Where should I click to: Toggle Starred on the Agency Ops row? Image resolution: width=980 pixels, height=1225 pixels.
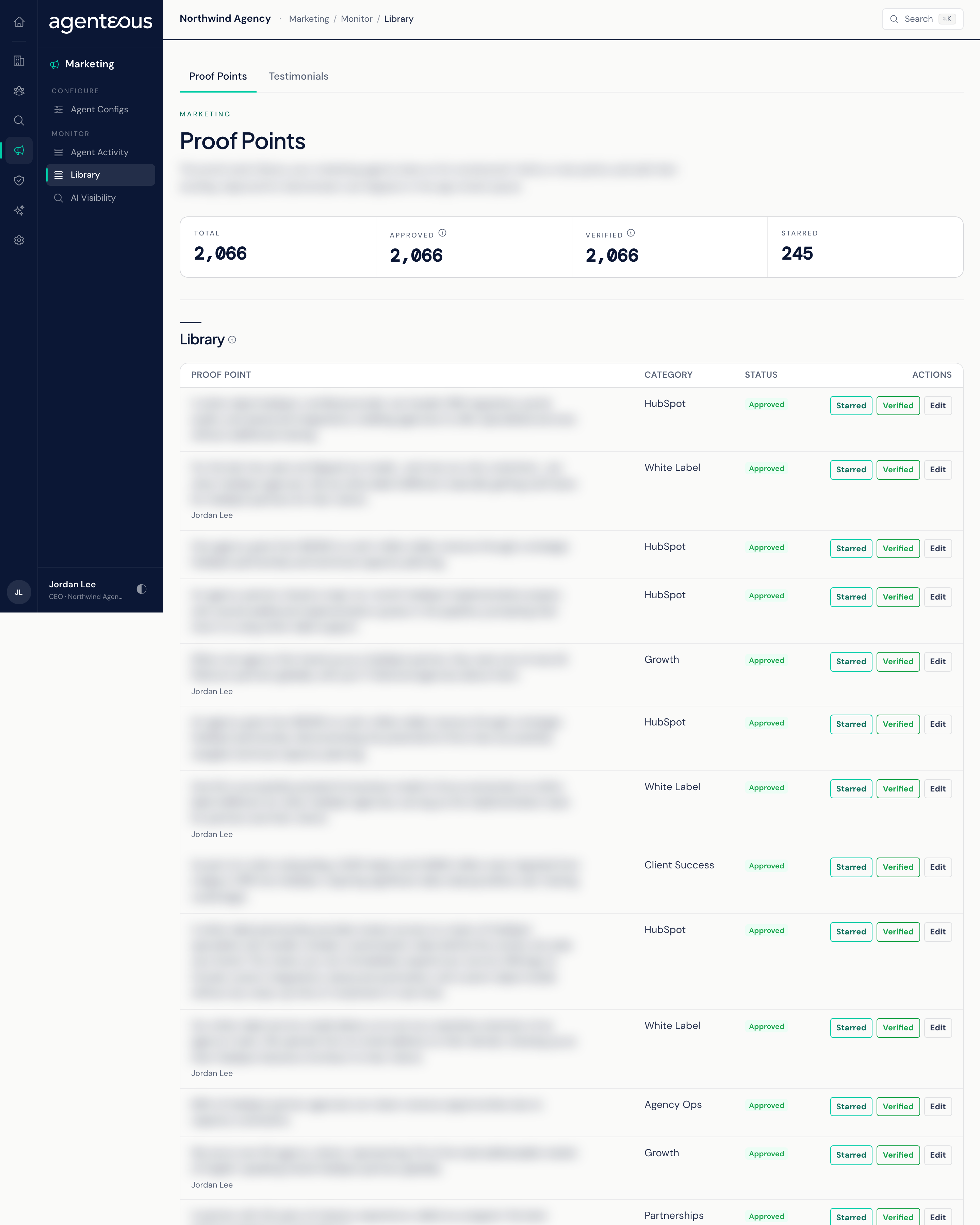click(851, 1106)
